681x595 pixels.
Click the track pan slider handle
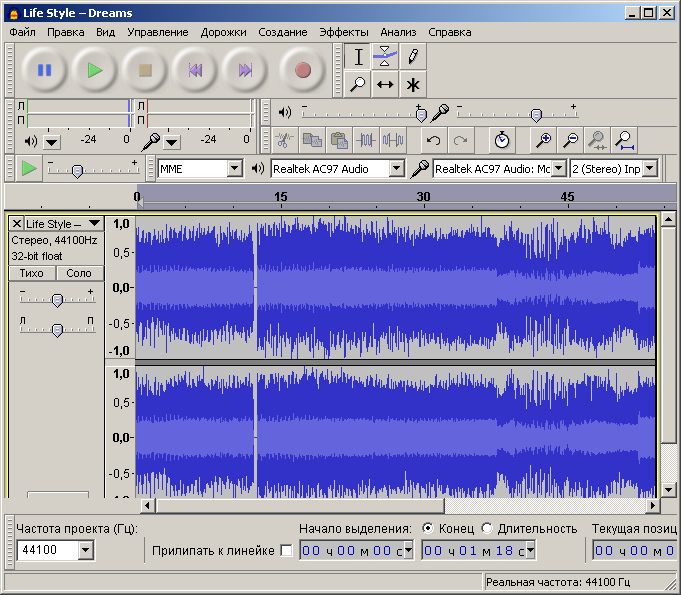tap(57, 330)
